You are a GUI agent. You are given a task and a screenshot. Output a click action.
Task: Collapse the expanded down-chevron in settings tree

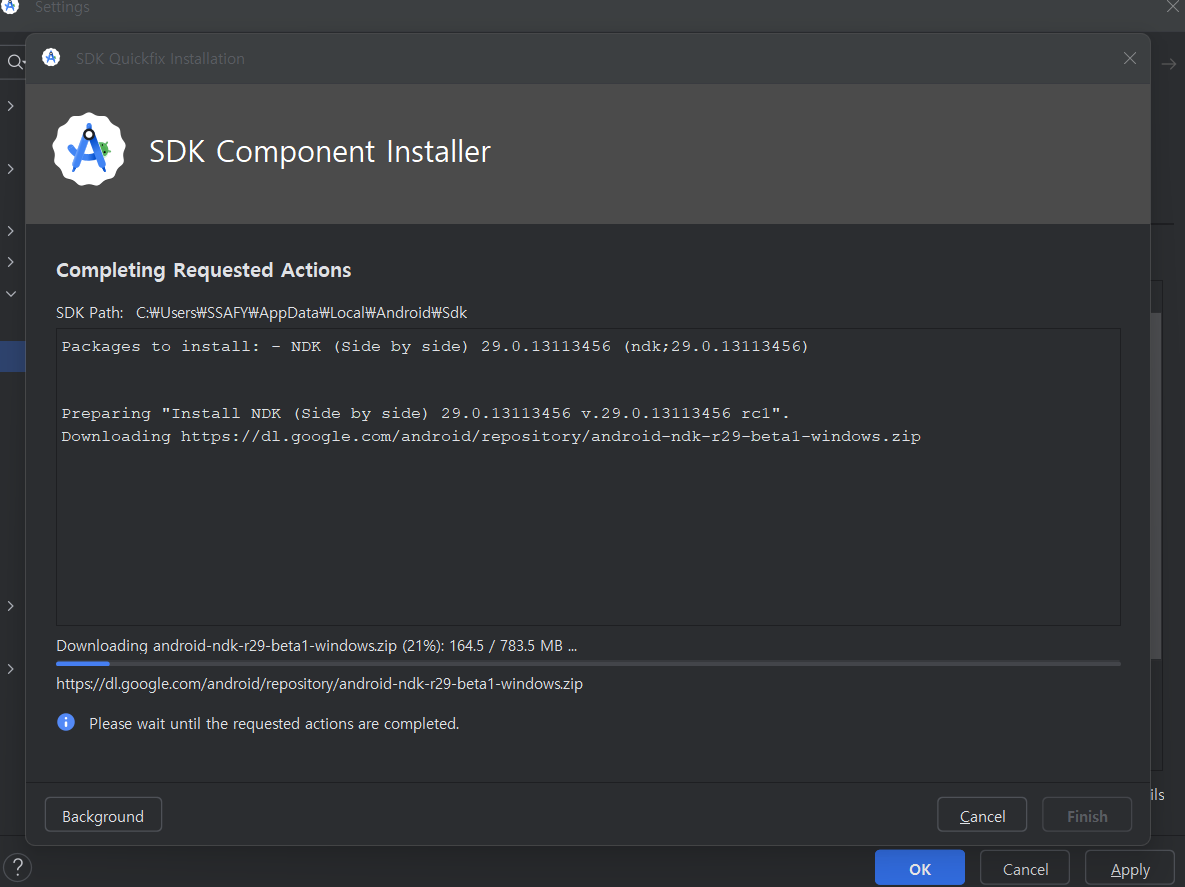point(11,294)
